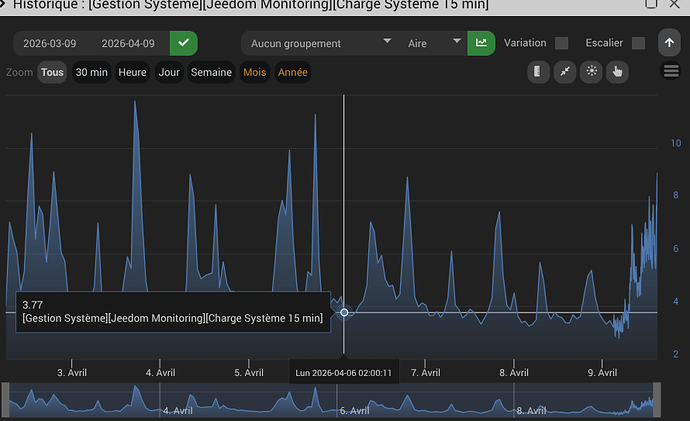Grab the right handle of navigator range slider

pos(657,400)
